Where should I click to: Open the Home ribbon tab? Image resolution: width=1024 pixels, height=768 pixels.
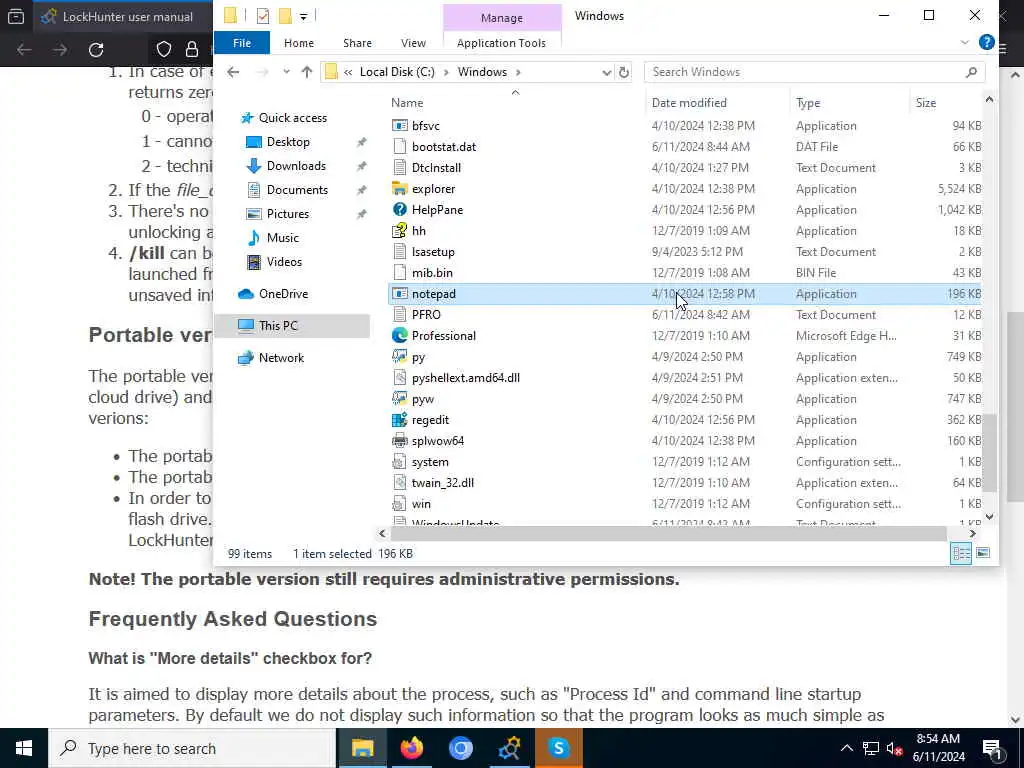pyautogui.click(x=299, y=42)
